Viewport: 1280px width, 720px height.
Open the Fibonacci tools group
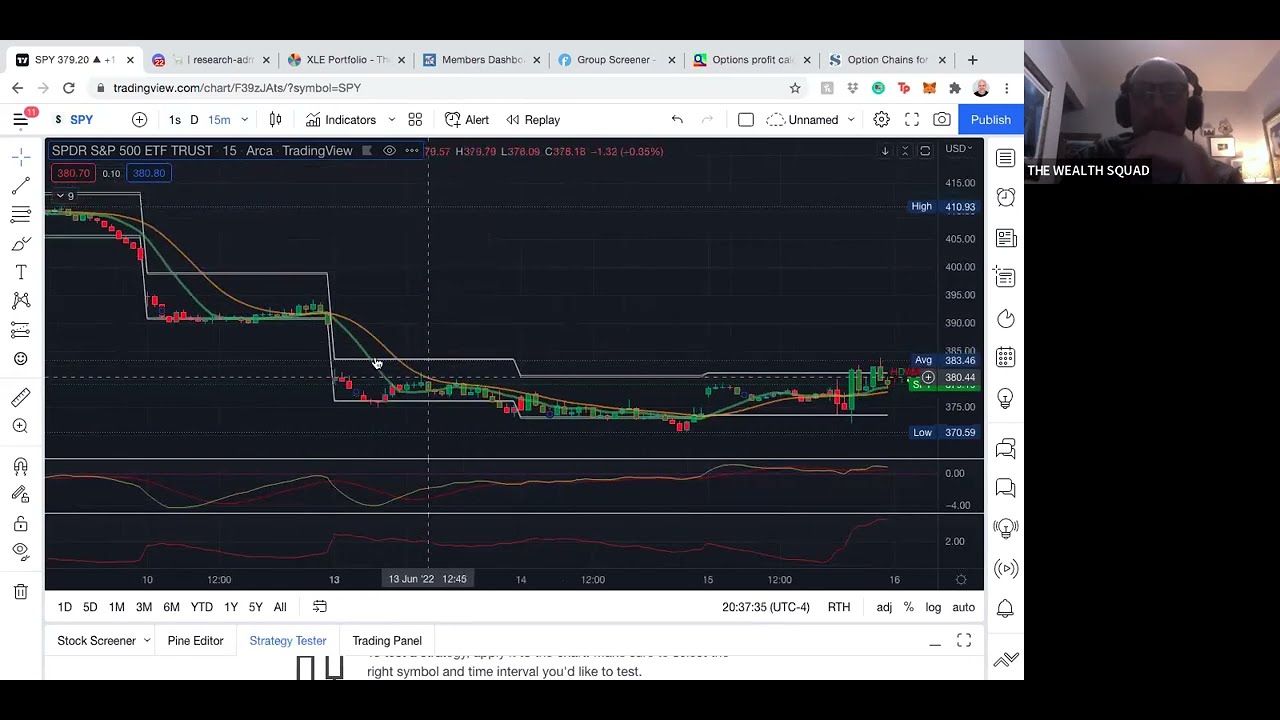click(x=20, y=215)
